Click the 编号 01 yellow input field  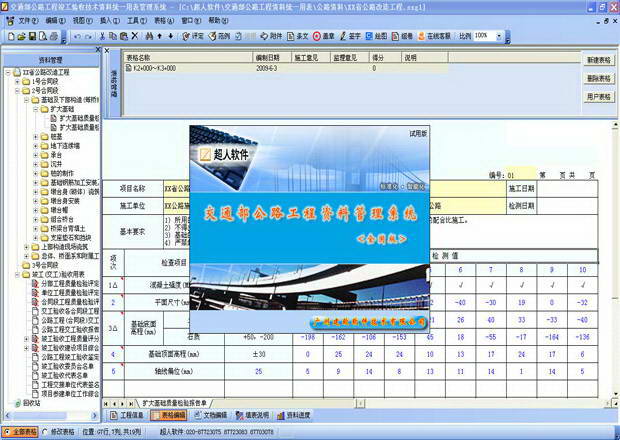521,175
